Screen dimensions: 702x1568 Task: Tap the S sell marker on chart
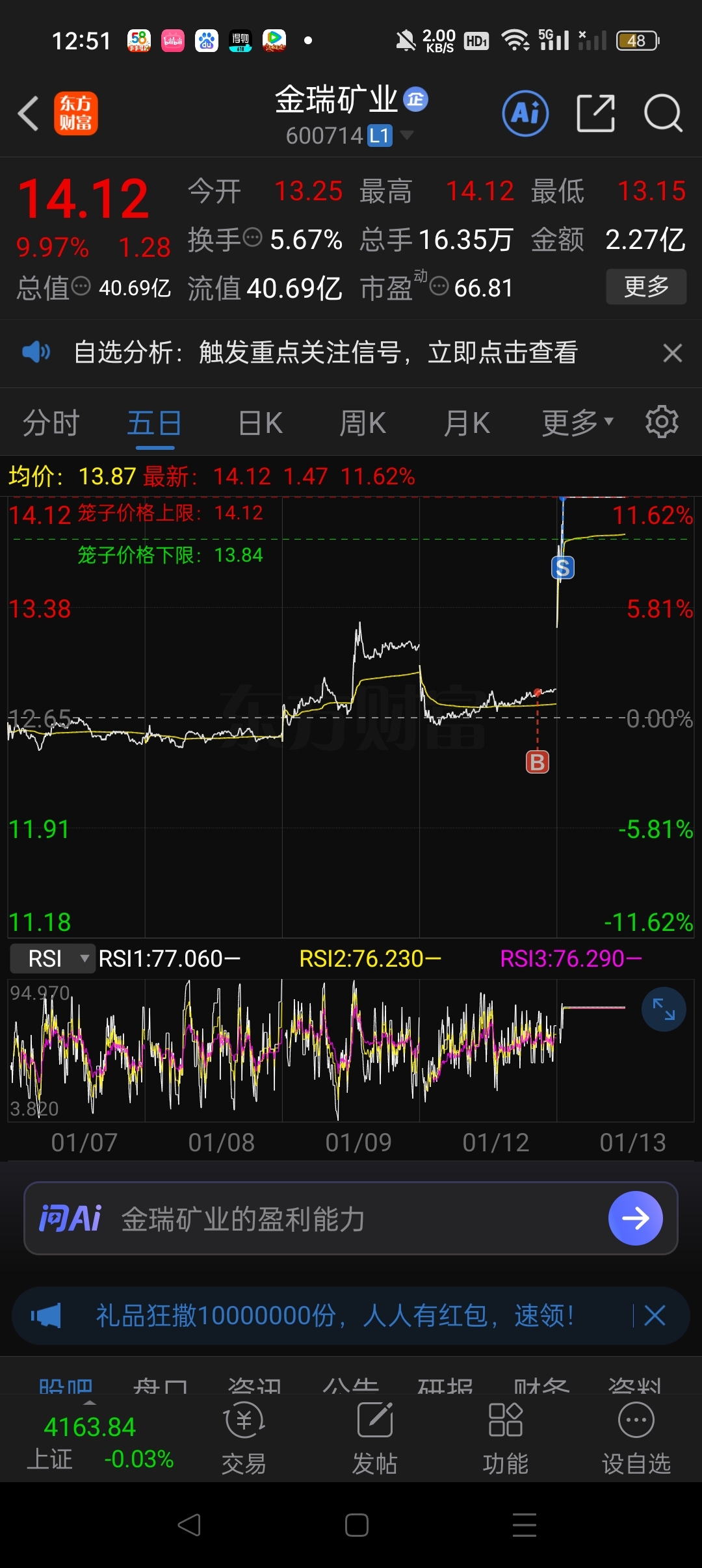click(563, 568)
